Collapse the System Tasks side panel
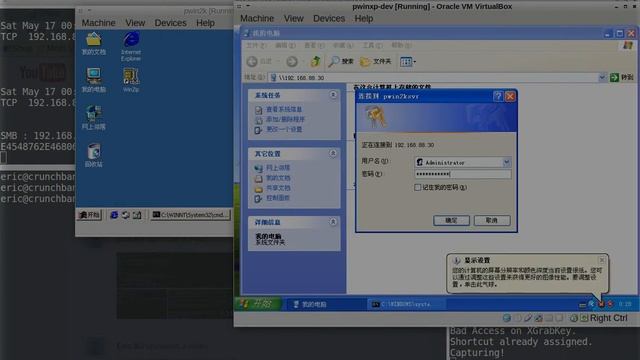 pos(333,95)
